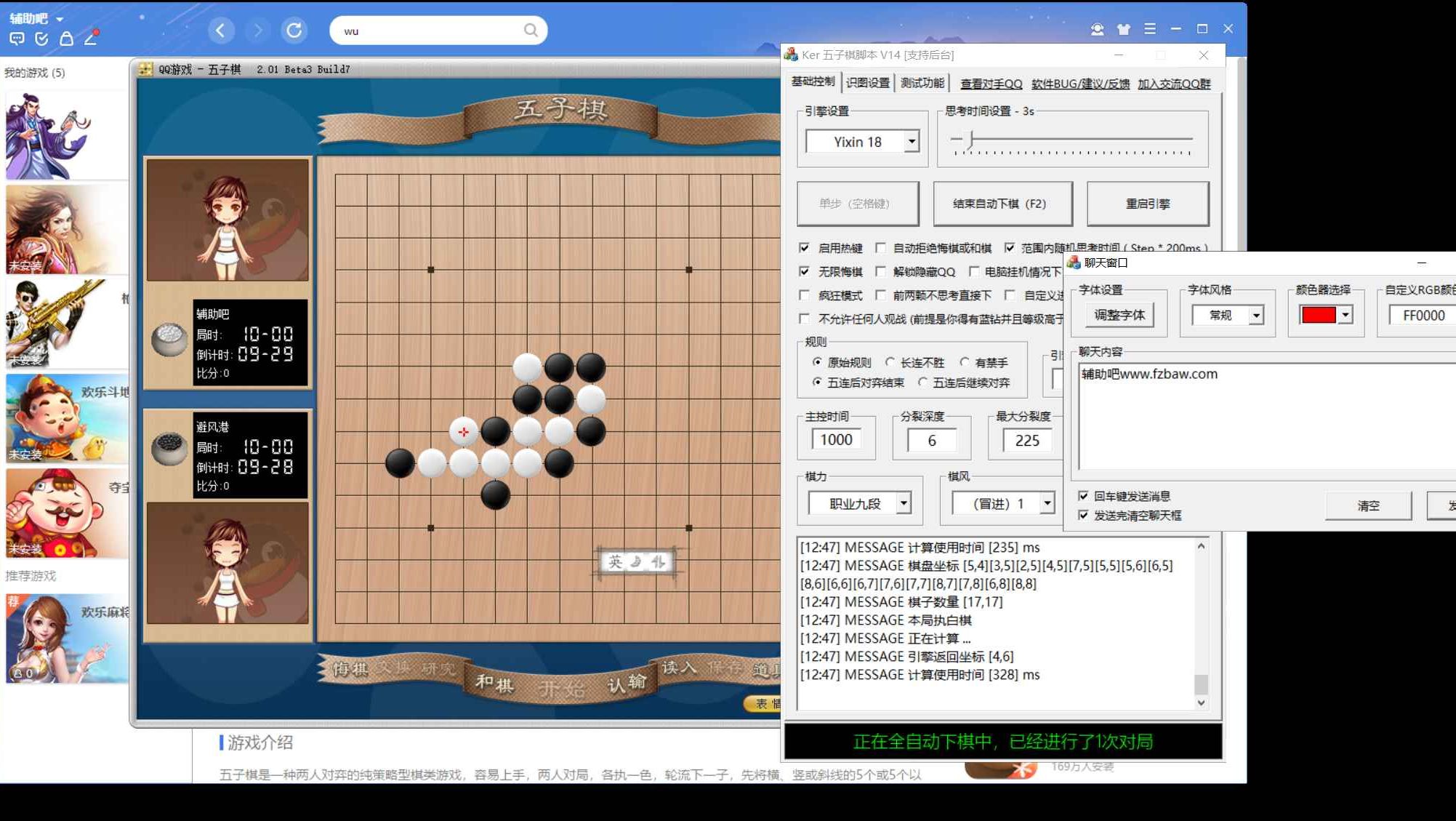Click the 读入 ribbon button

(679, 667)
